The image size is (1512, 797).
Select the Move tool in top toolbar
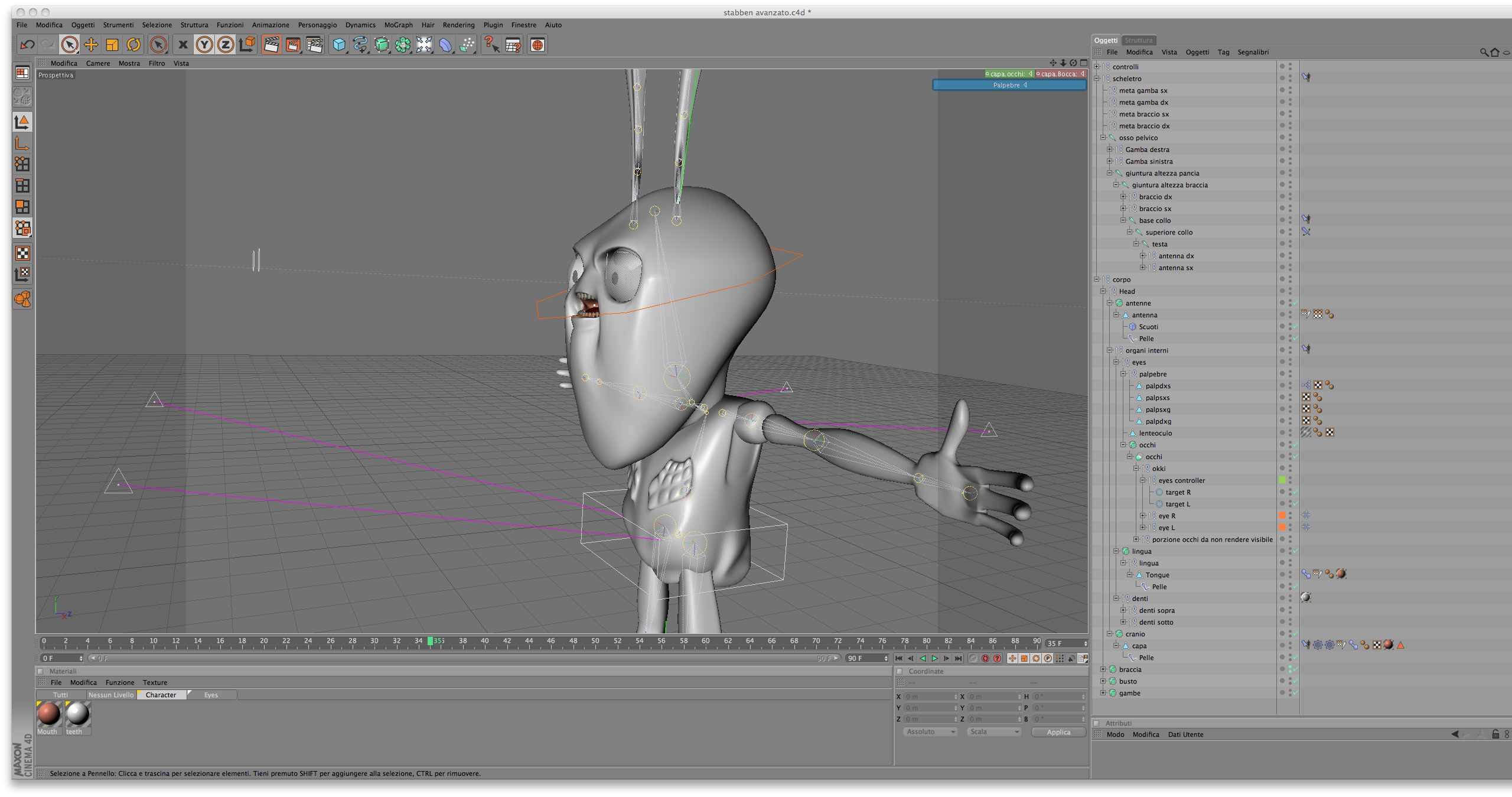point(91,45)
